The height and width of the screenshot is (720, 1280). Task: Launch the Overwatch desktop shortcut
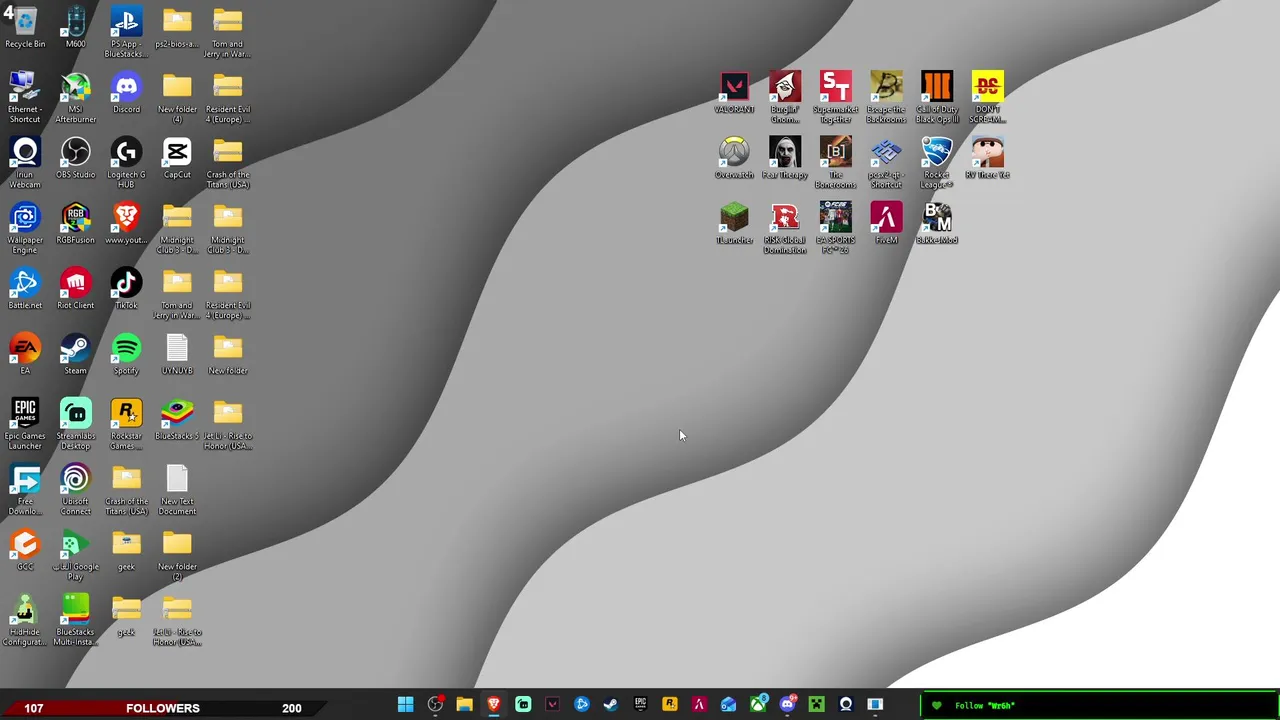pos(734,158)
